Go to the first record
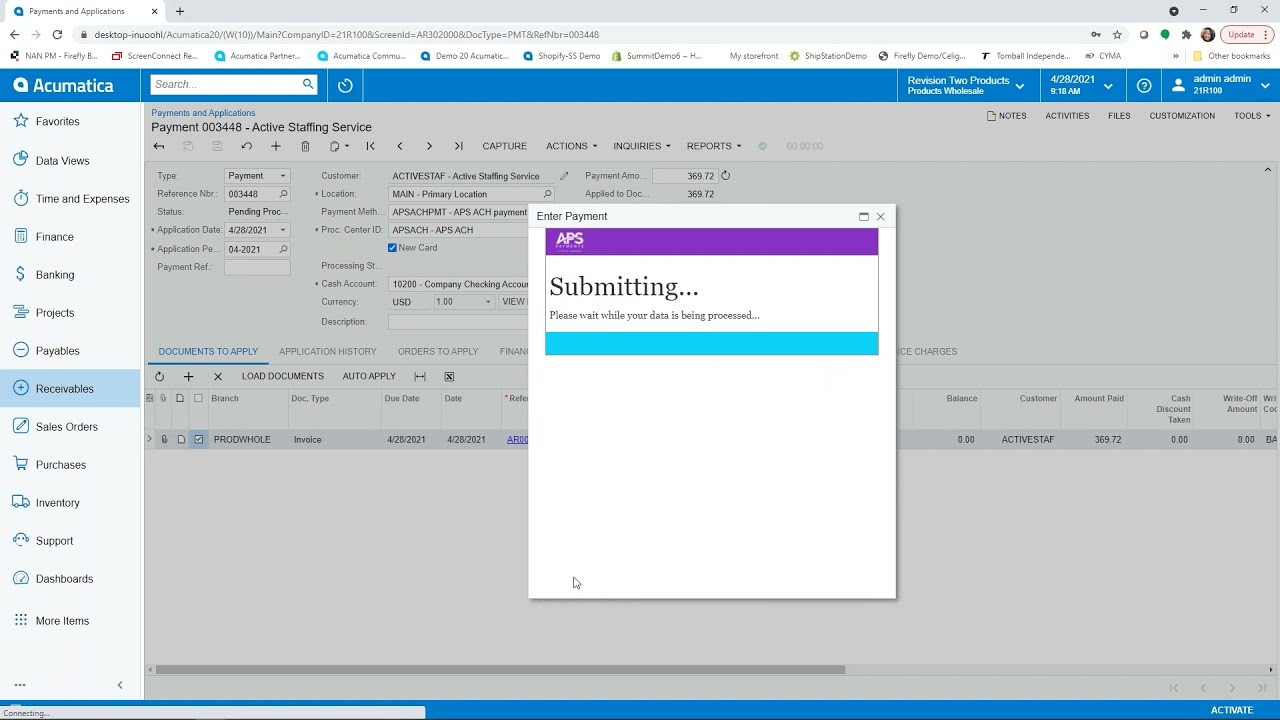The image size is (1280, 720). (x=370, y=146)
